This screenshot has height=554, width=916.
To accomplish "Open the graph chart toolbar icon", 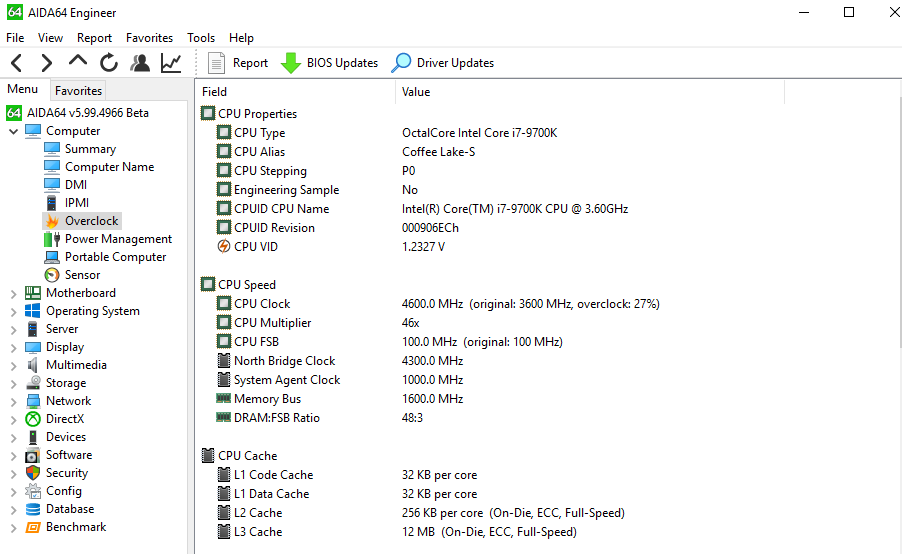I will pos(171,63).
